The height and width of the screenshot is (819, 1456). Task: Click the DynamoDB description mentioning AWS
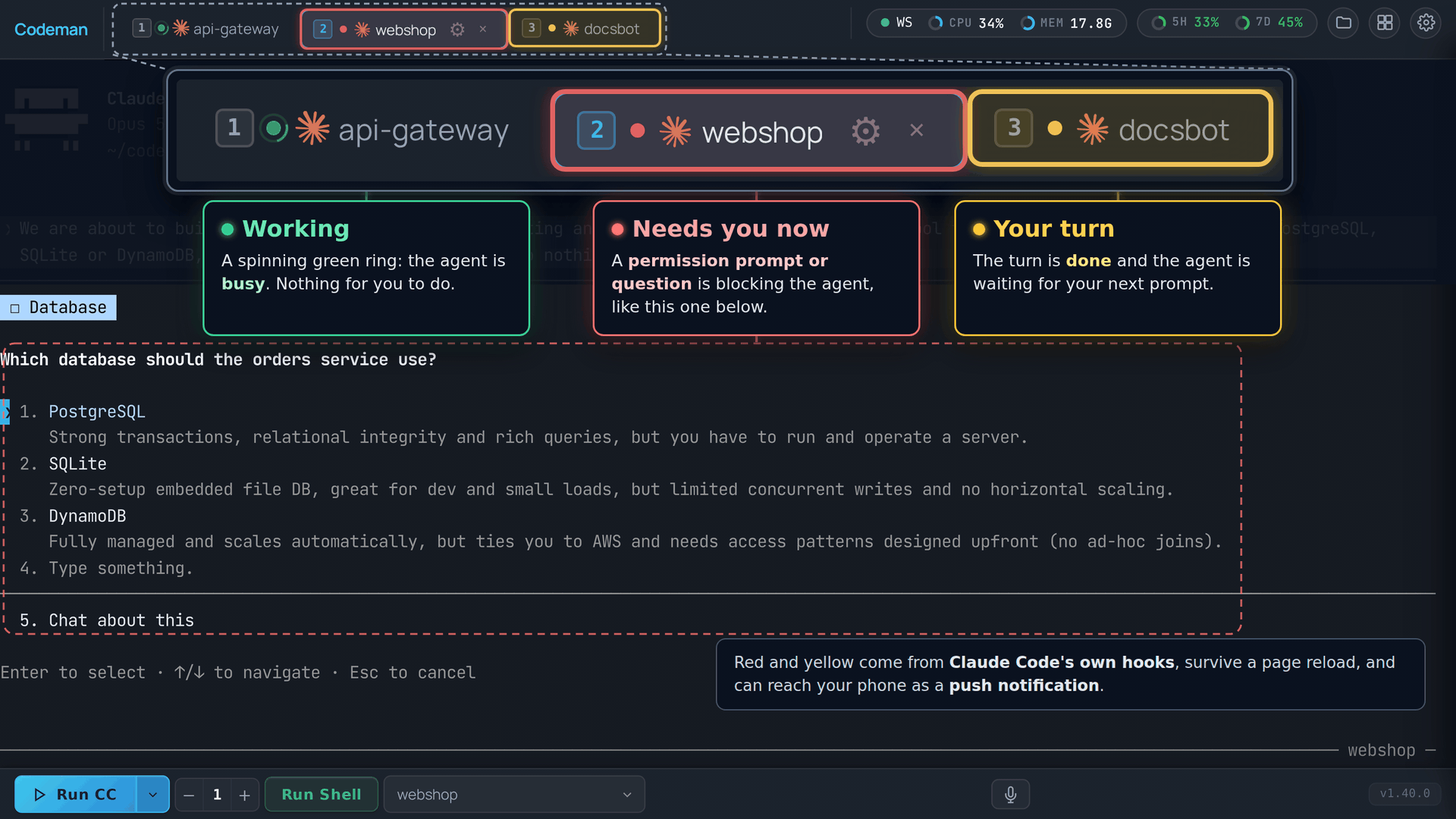(x=635, y=542)
